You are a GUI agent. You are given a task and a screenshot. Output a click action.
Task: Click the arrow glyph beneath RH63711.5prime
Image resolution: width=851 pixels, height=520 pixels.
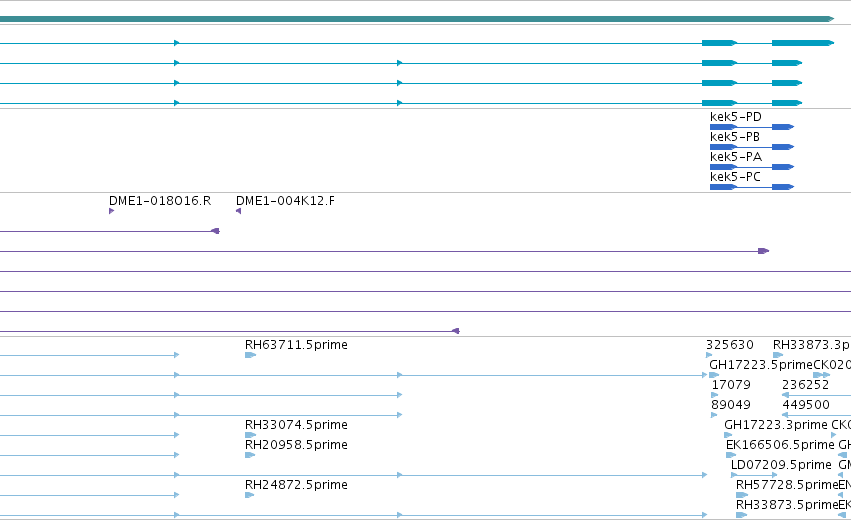250,355
